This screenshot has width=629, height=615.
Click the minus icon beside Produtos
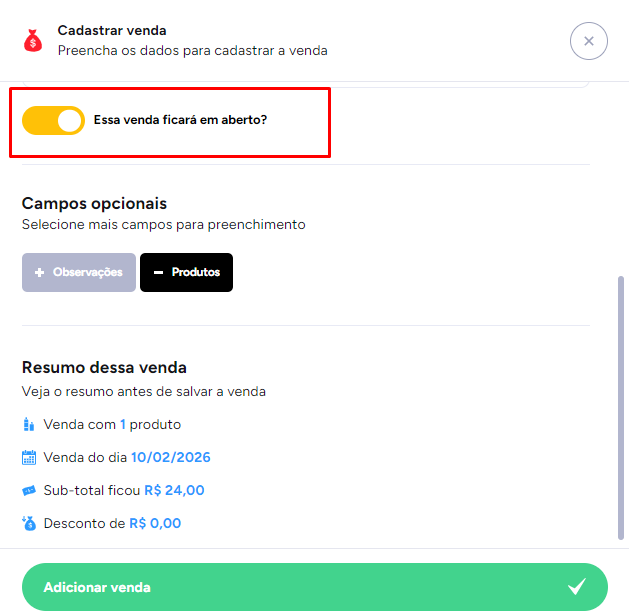point(157,272)
